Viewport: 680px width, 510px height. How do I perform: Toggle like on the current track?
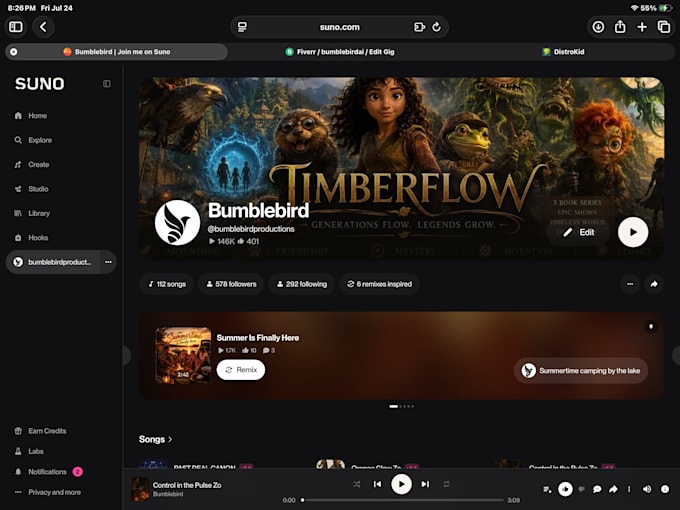(x=565, y=489)
